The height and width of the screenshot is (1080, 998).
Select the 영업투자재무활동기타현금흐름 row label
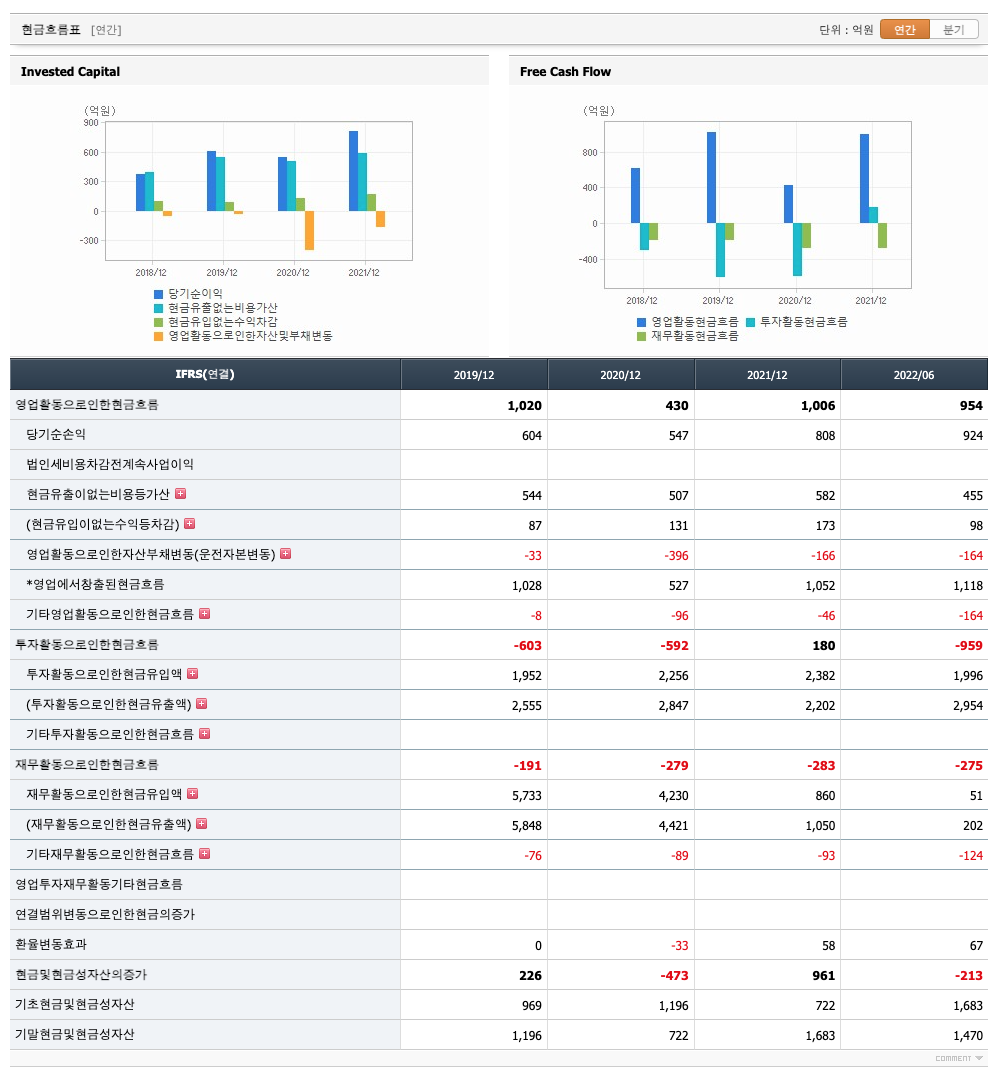click(98, 884)
